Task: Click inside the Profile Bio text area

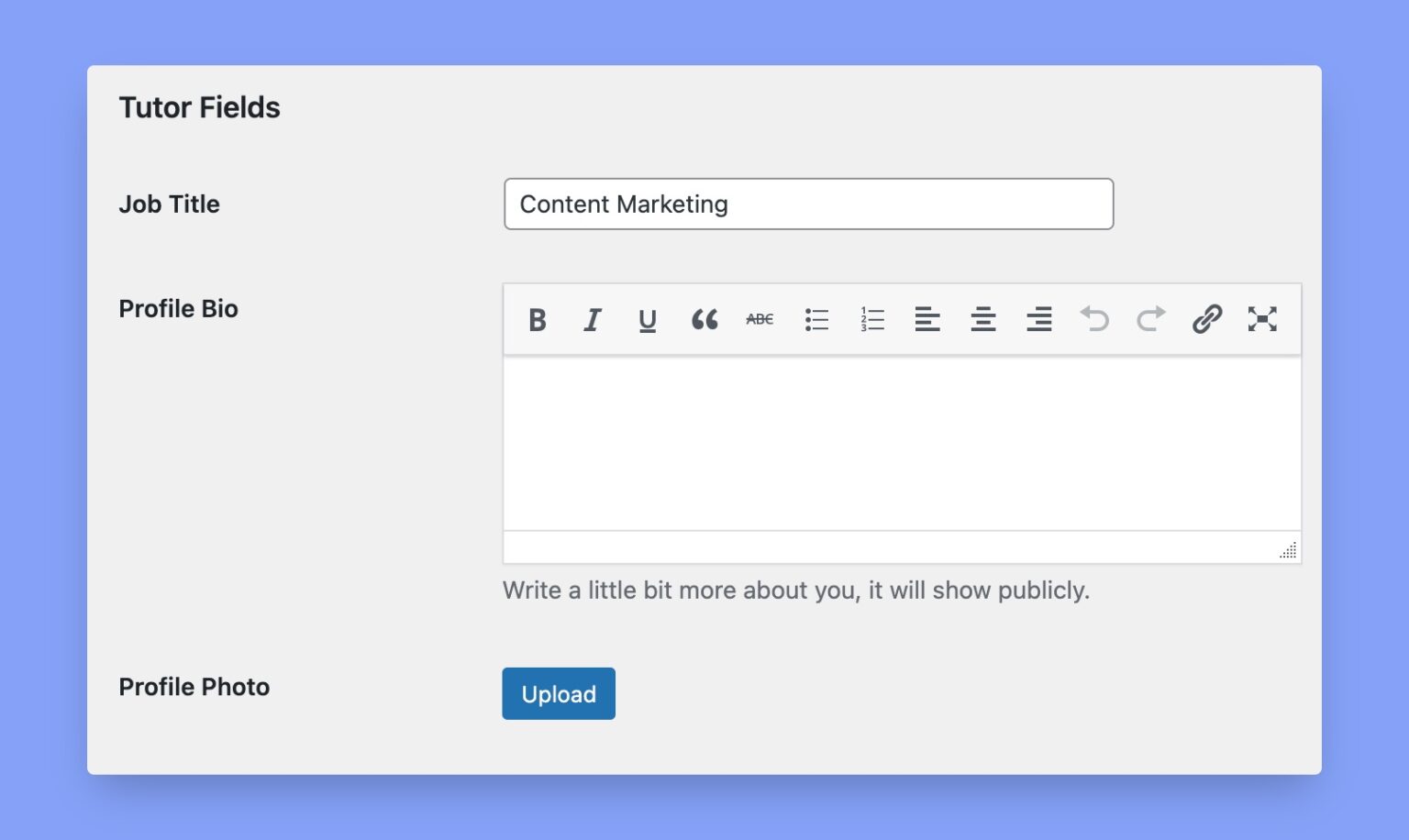Action: click(902, 443)
